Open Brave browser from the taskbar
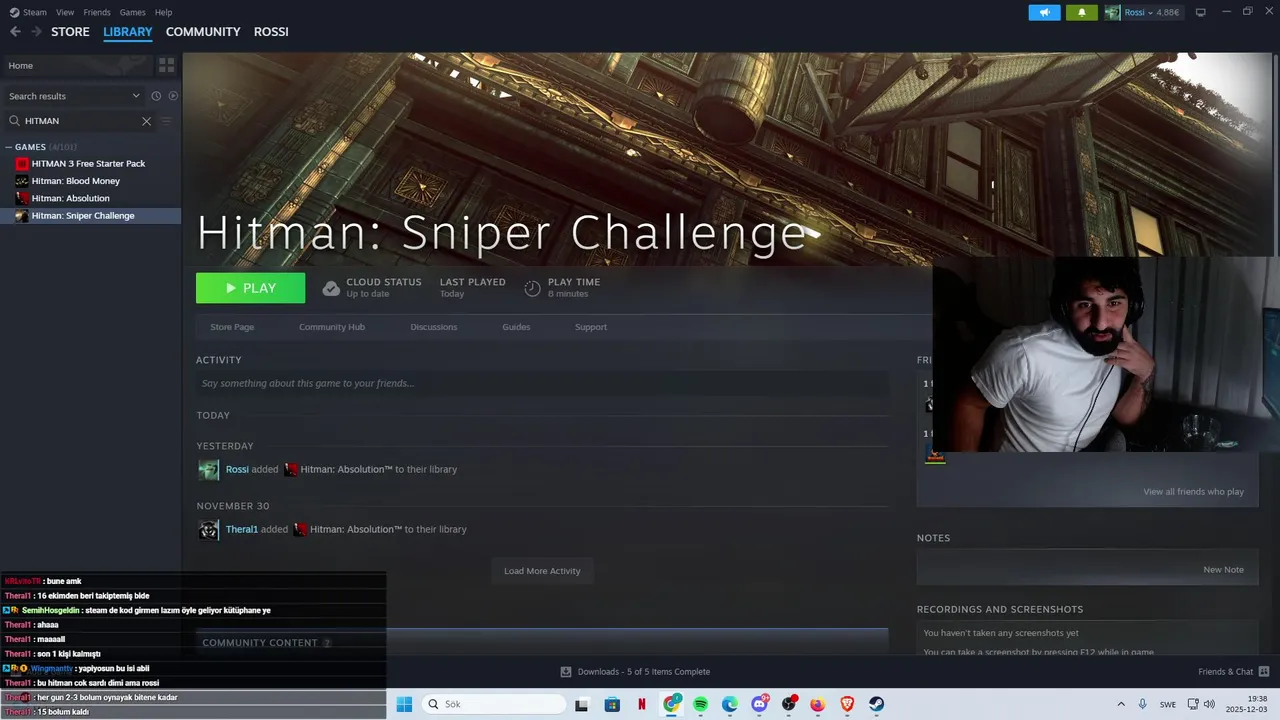1280x720 pixels. (847, 704)
